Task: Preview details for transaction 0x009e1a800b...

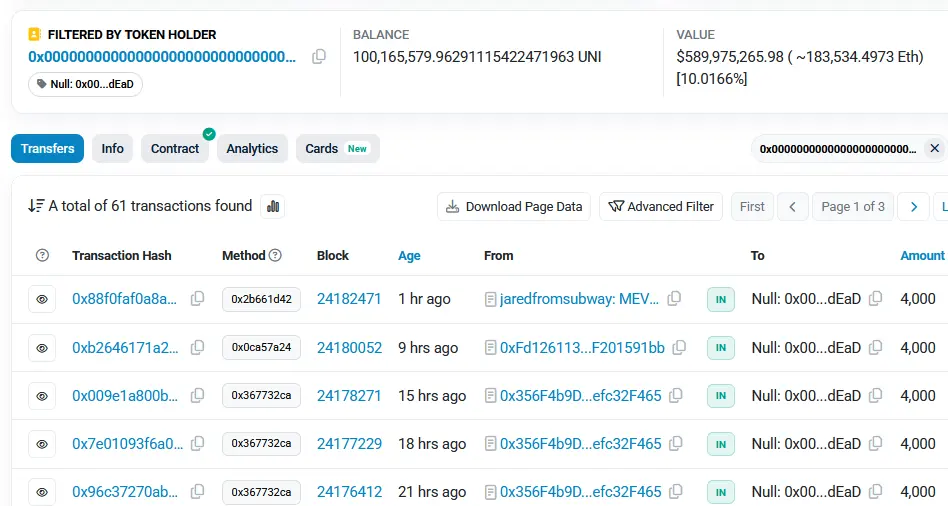Action: (42, 396)
